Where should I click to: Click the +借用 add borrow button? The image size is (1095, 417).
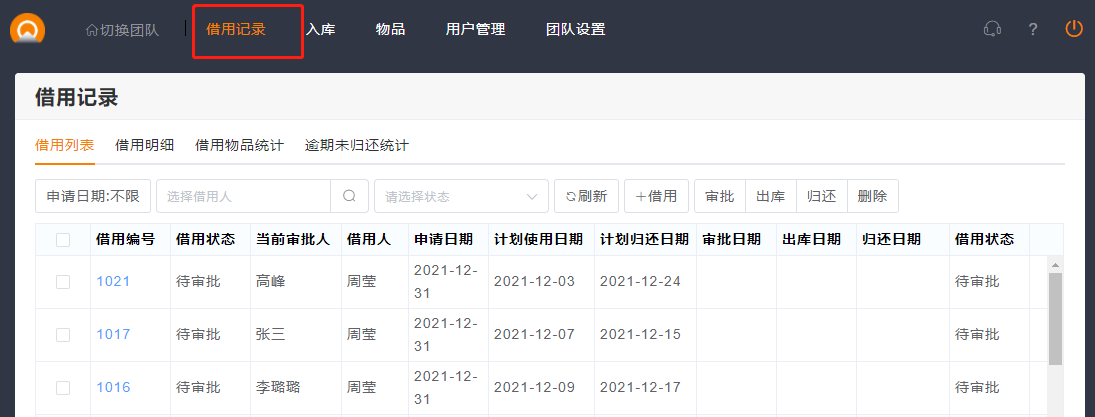pyautogui.click(x=656, y=196)
